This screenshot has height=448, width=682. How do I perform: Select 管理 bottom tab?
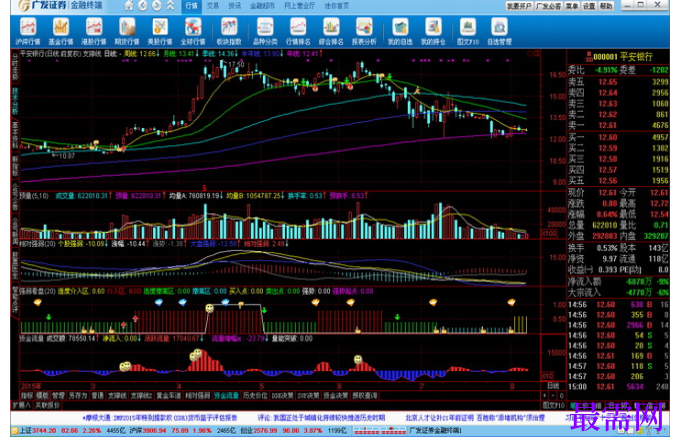[x=58, y=395]
